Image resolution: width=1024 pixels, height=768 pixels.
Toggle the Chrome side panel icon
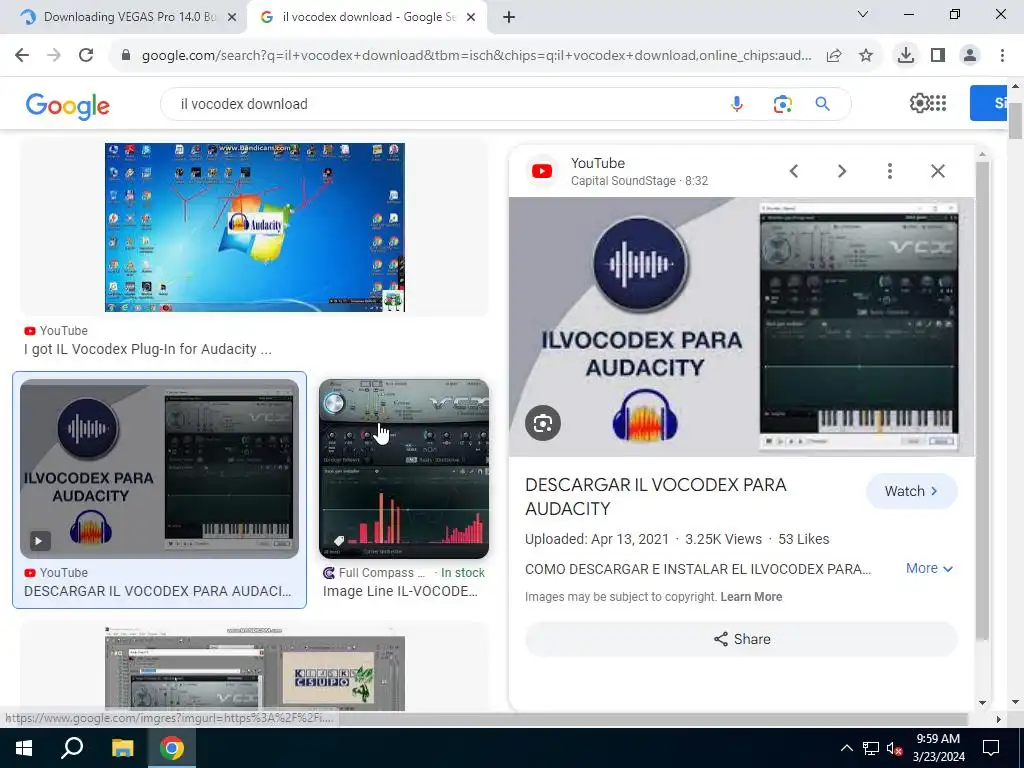coord(938,56)
